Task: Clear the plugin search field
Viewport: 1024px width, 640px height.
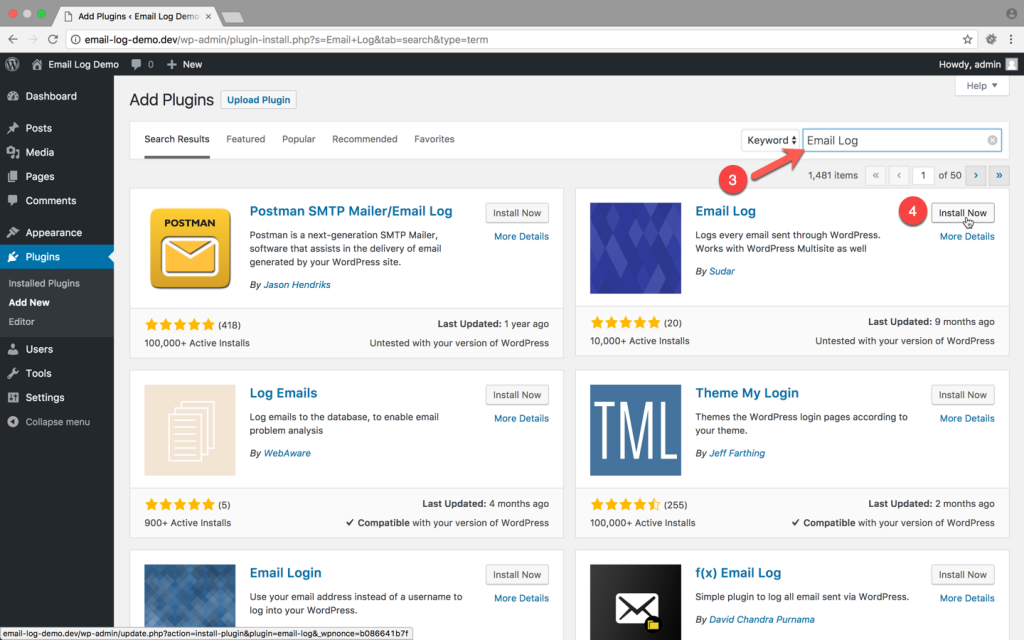Action: pos(992,140)
